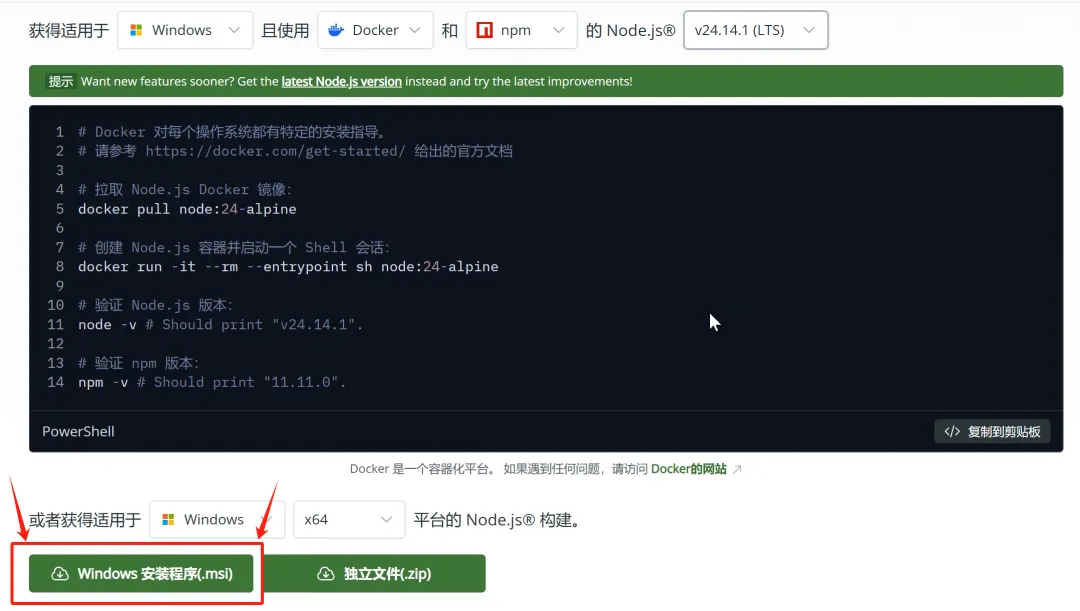Open the x64 architecture dropdown
The width and height of the screenshot is (1080, 611).
tap(349, 519)
